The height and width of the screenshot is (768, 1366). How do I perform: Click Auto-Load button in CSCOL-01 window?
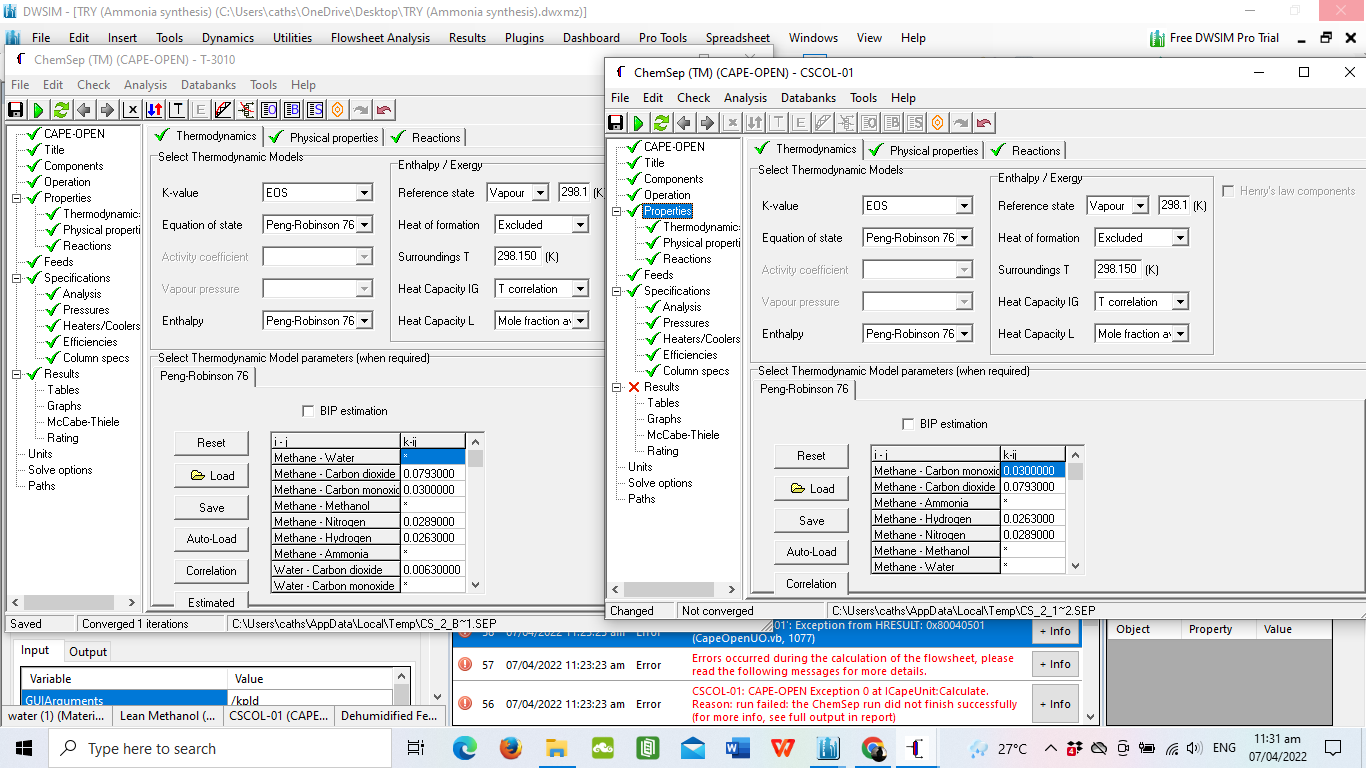(x=811, y=552)
